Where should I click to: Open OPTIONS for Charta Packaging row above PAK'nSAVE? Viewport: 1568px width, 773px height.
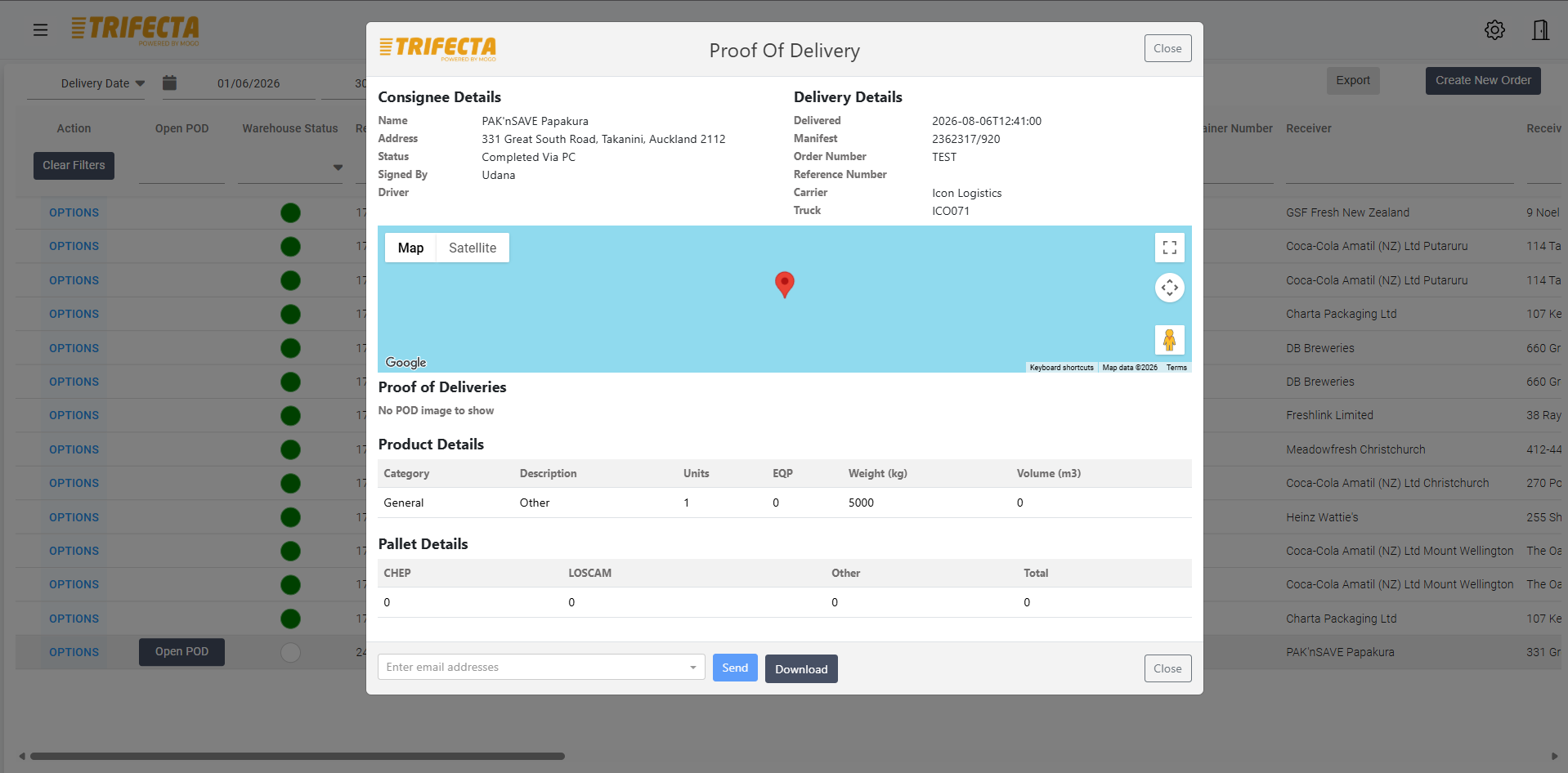coord(74,619)
